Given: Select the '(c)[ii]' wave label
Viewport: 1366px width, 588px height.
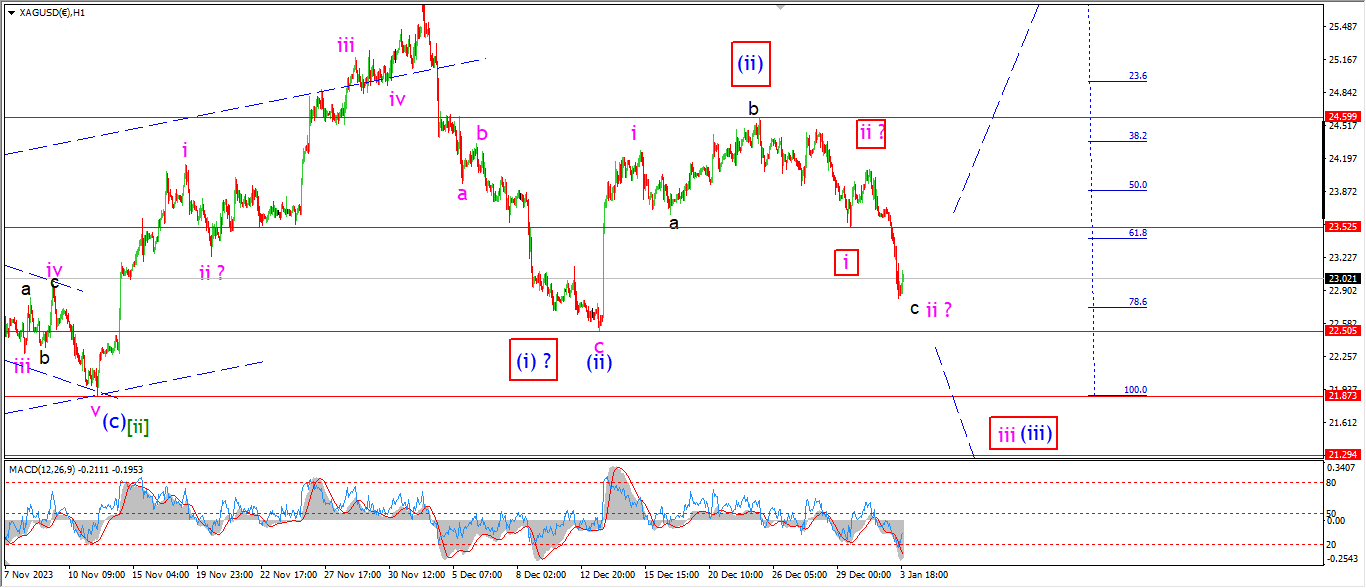Looking at the screenshot, I should point(126,424).
